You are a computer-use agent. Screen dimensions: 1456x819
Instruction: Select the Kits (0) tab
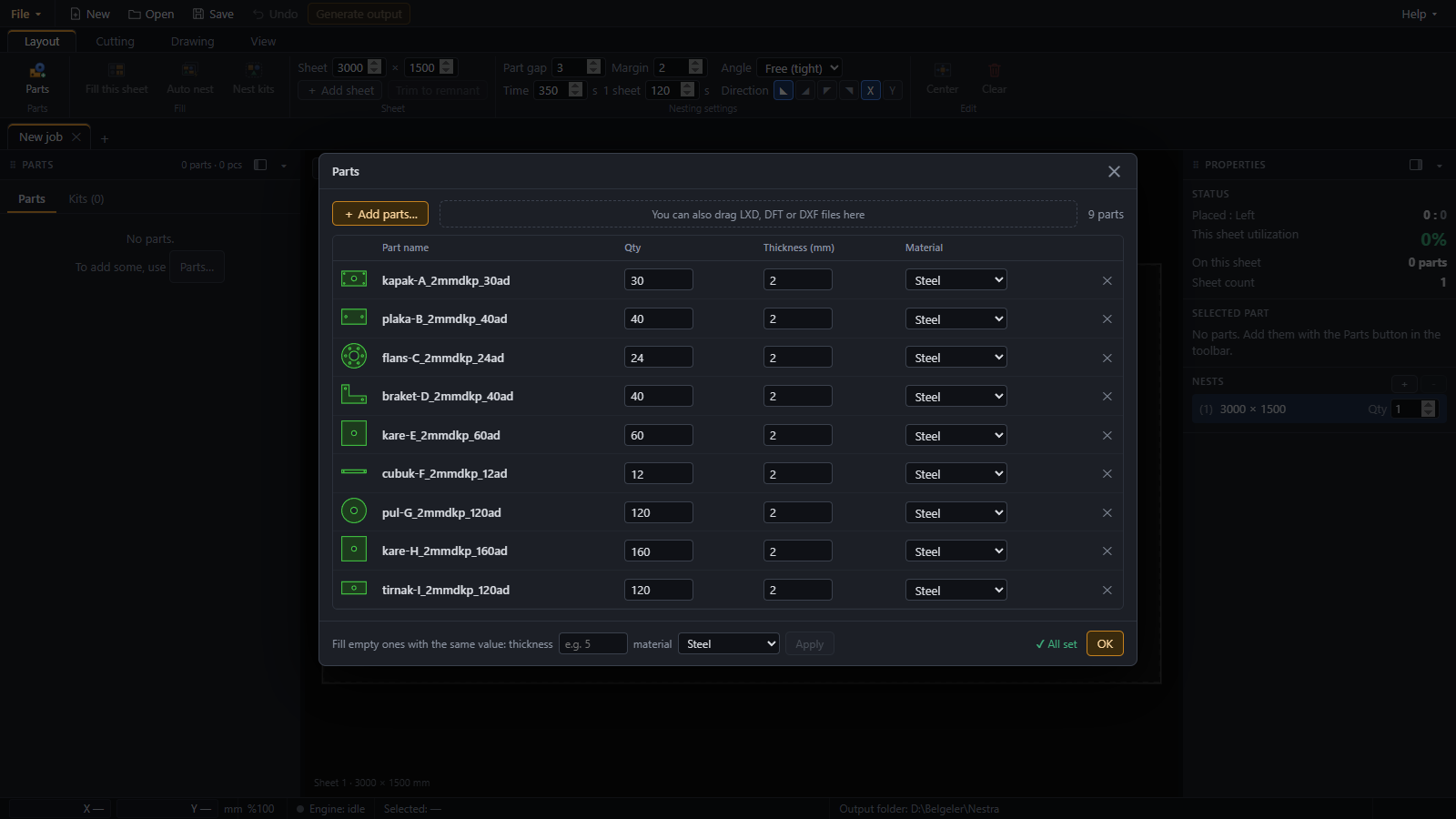tap(86, 198)
